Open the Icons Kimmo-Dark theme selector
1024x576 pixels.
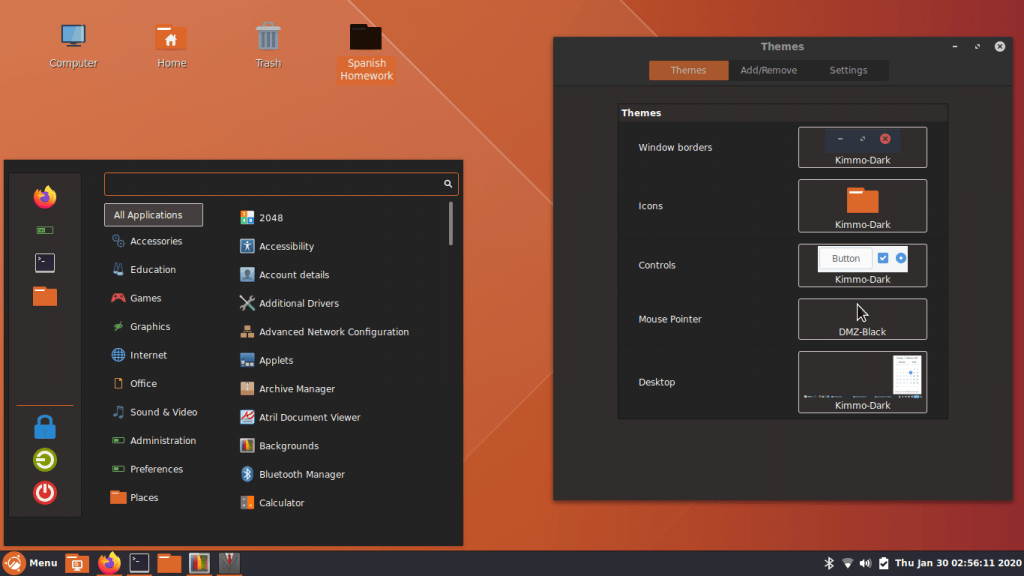coord(862,205)
